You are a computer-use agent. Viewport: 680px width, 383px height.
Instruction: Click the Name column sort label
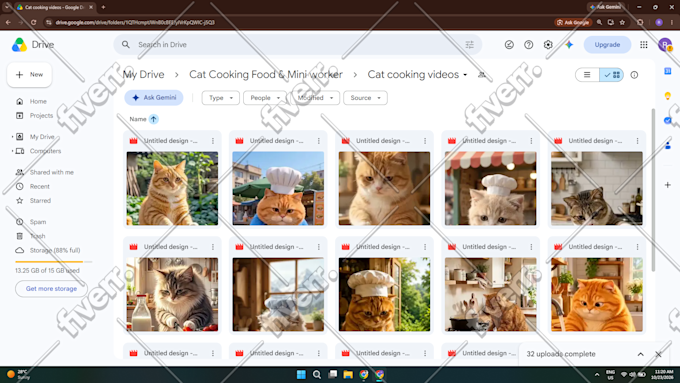138,119
